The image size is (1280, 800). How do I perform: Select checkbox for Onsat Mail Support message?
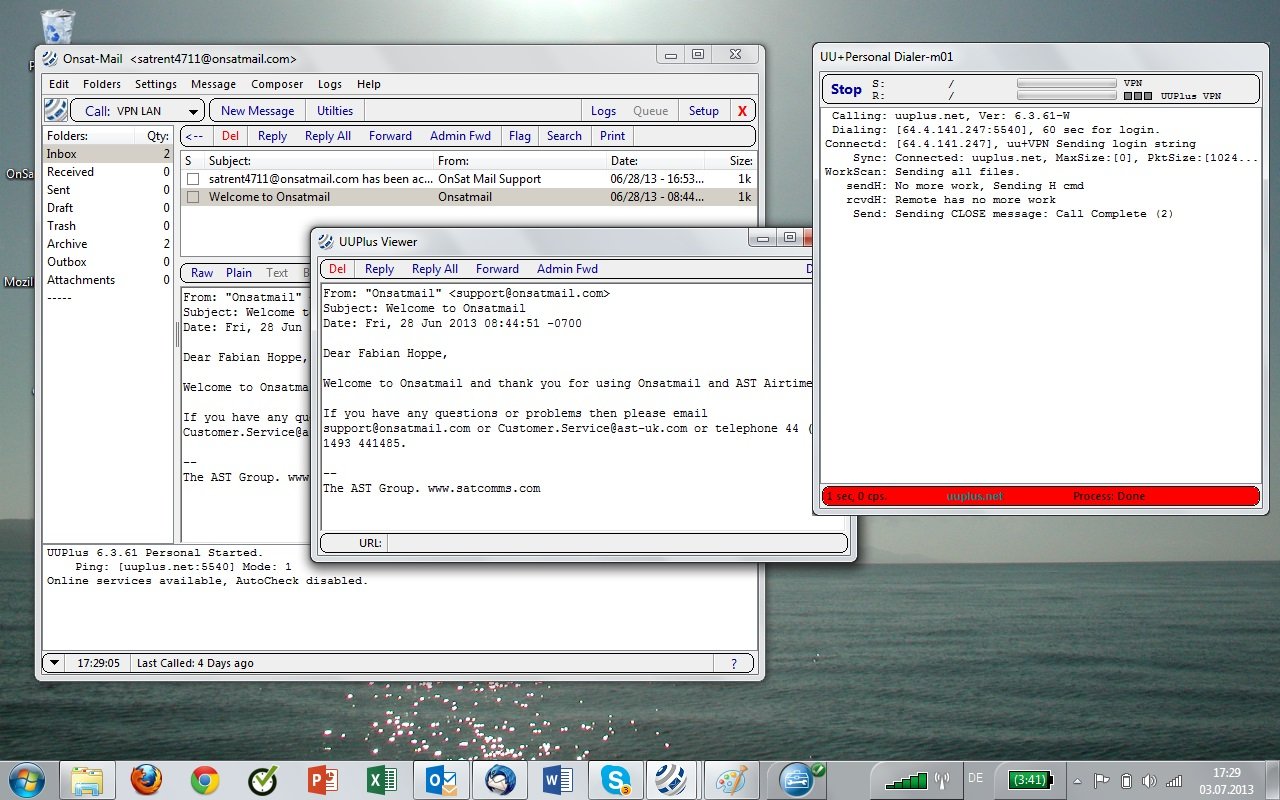[x=193, y=179]
